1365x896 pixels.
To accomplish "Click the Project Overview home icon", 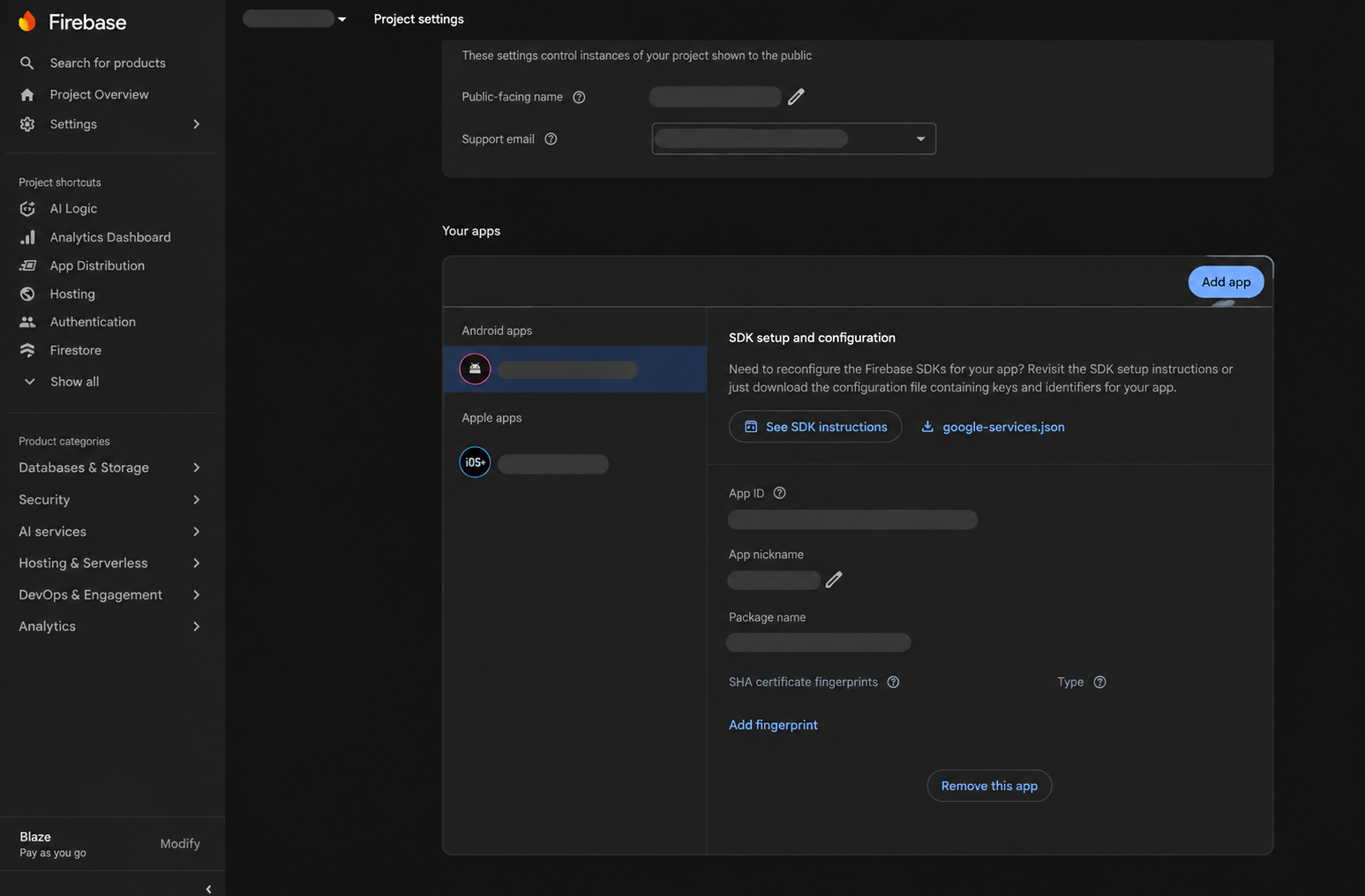I will (27, 94).
